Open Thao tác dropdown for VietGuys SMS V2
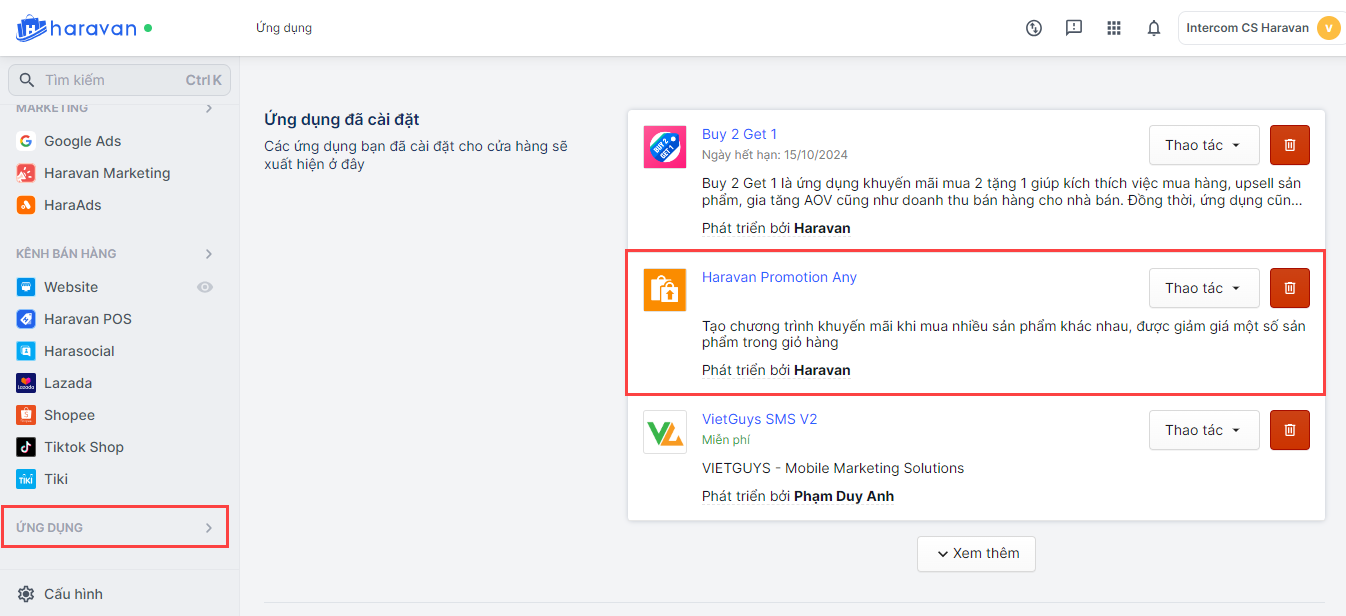Image resolution: width=1346 pixels, height=616 pixels. coord(1204,430)
